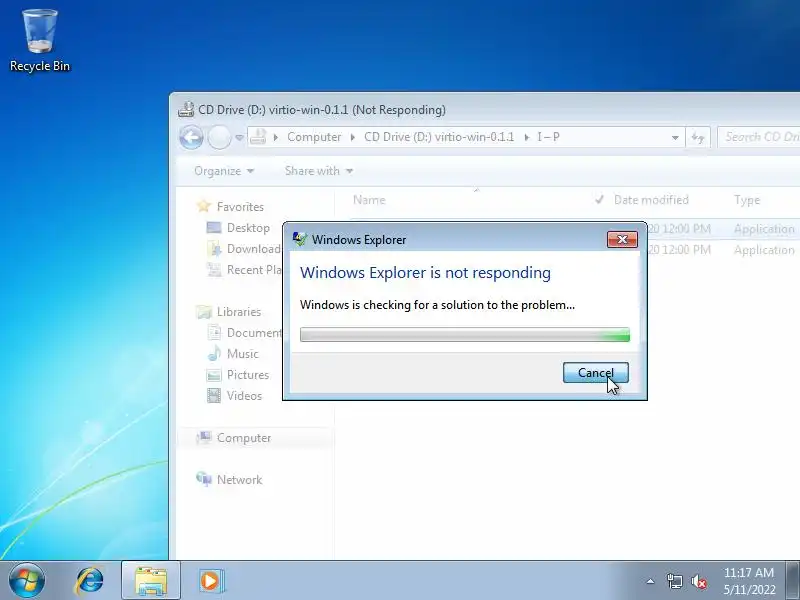Screen dimensions: 800x600
Task: Cancel the Windows Explorer solution check
Action: click(x=595, y=373)
